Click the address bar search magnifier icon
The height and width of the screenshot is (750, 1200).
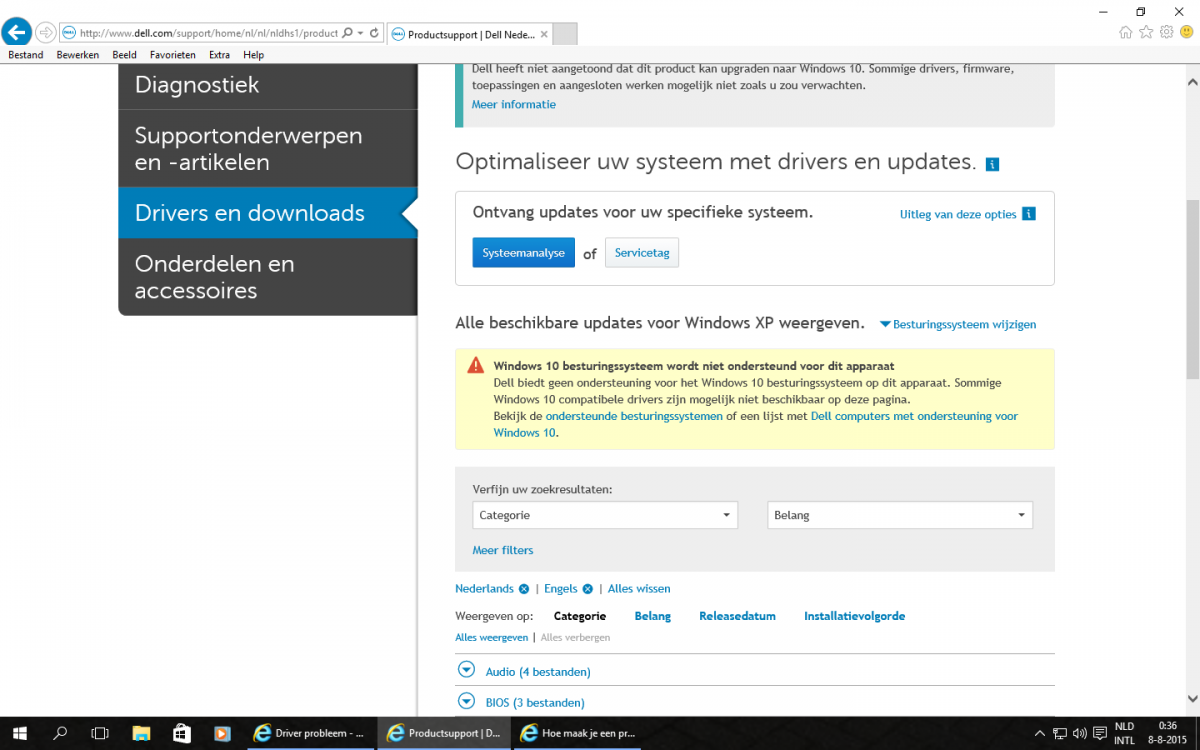pos(348,33)
